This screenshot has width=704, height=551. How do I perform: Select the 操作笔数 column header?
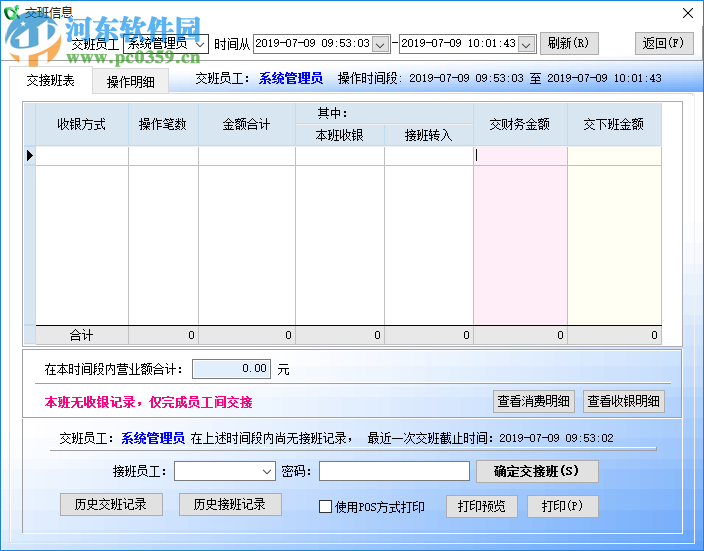pyautogui.click(x=163, y=124)
